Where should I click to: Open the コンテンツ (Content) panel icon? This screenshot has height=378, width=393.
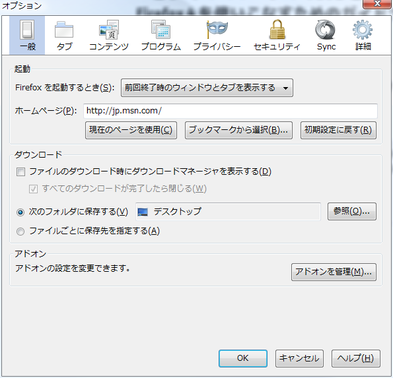point(109,35)
